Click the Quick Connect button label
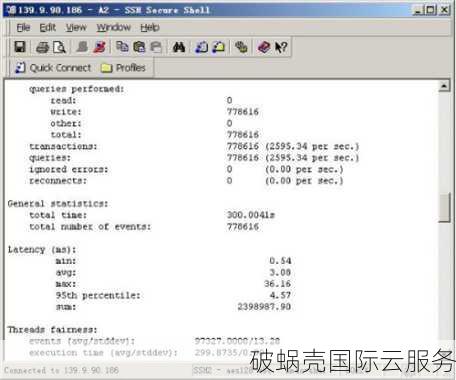456x380 pixels. tap(60, 68)
